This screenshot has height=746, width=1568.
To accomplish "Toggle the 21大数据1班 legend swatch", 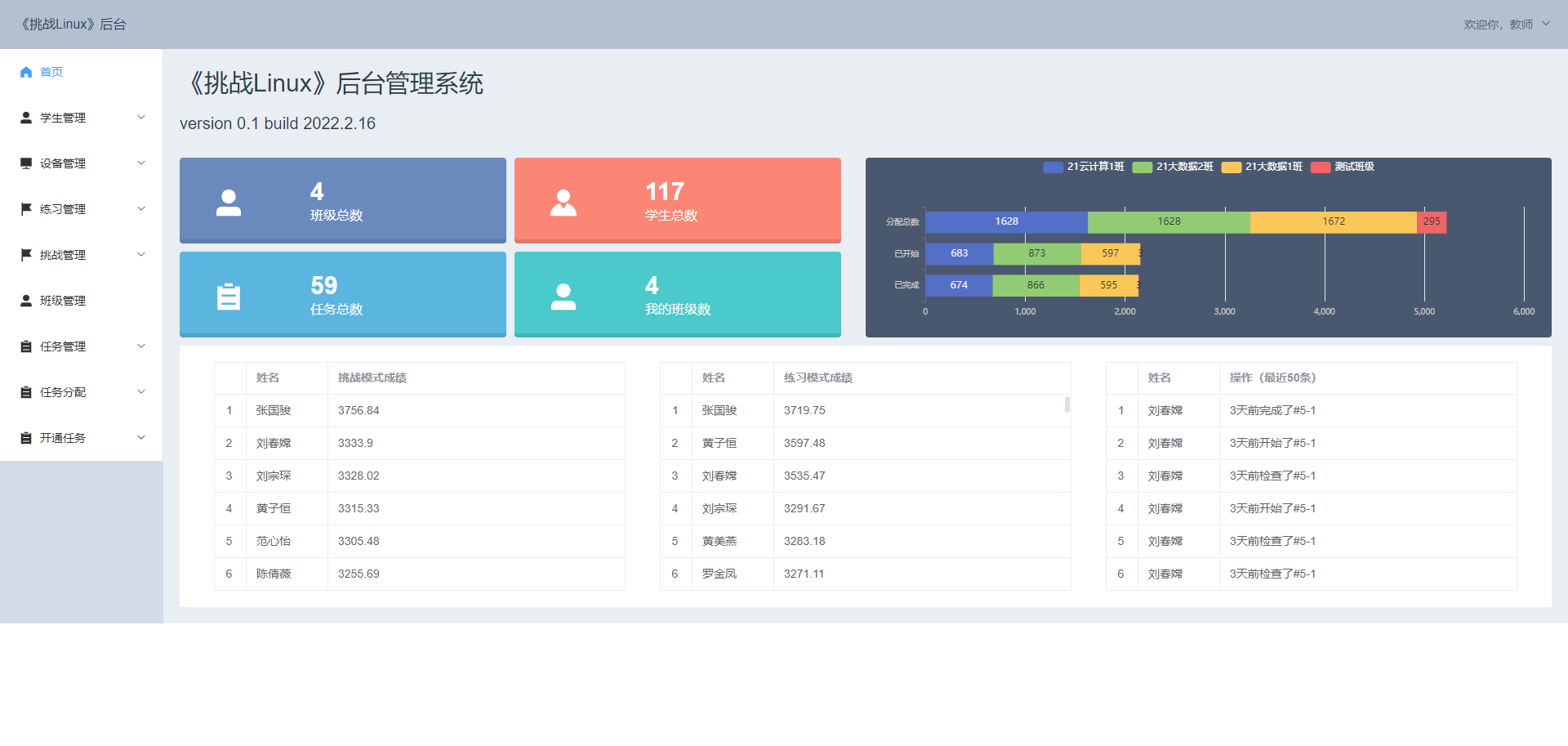I will pyautogui.click(x=1231, y=167).
